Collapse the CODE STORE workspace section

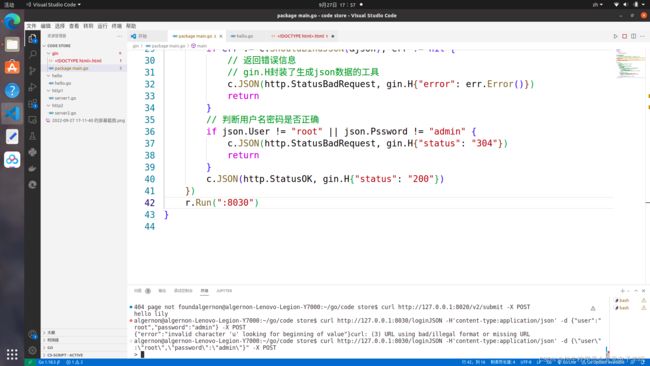[59, 46]
